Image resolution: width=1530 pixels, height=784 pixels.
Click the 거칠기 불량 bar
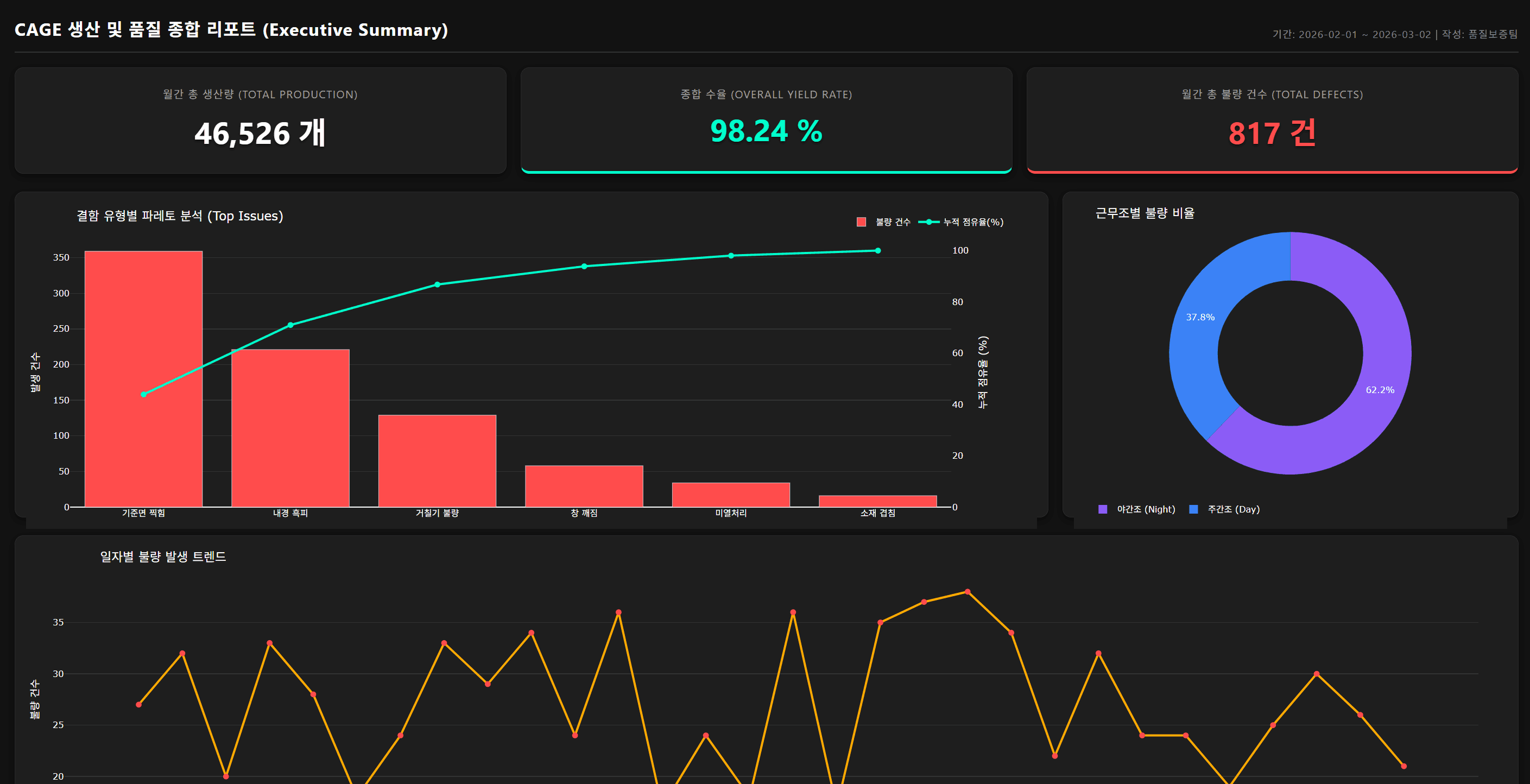437,461
